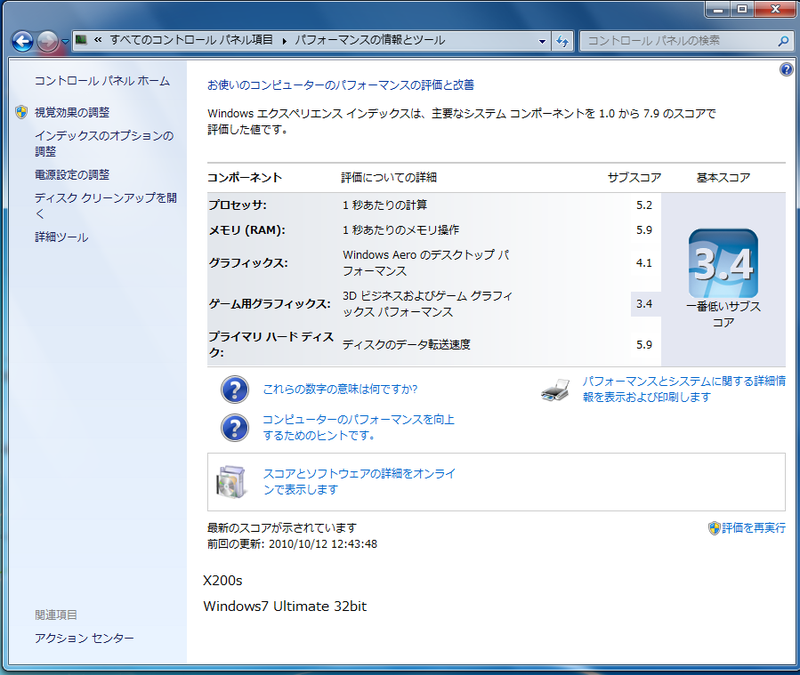
Task: Click the printer icon
Action: [x=556, y=390]
